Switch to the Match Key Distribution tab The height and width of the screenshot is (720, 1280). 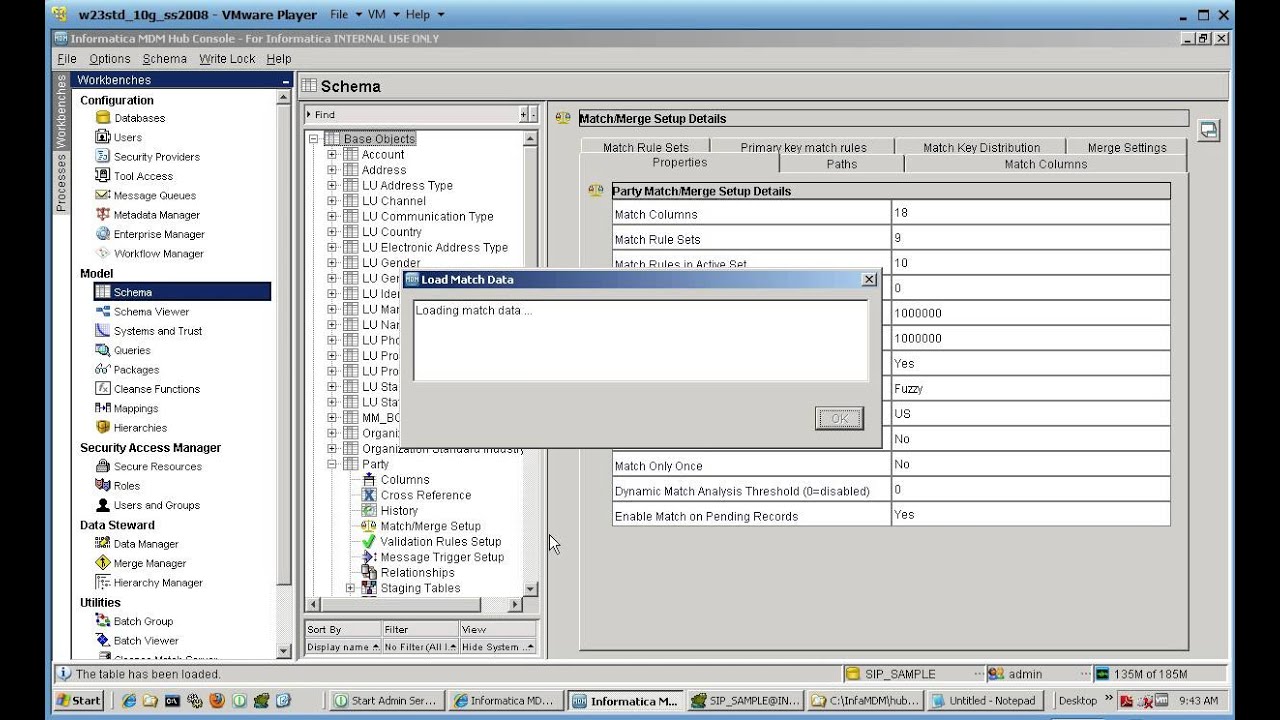point(982,147)
